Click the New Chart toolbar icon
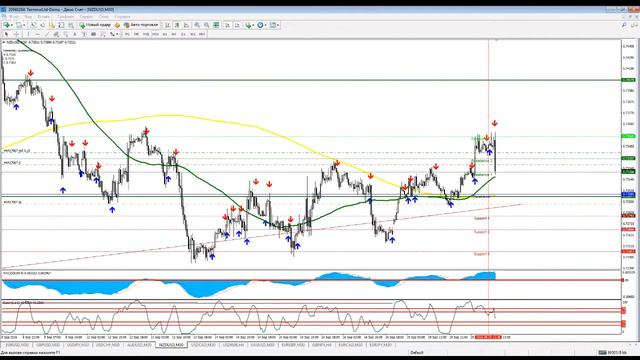This screenshot has height=360, width=640. [7, 25]
